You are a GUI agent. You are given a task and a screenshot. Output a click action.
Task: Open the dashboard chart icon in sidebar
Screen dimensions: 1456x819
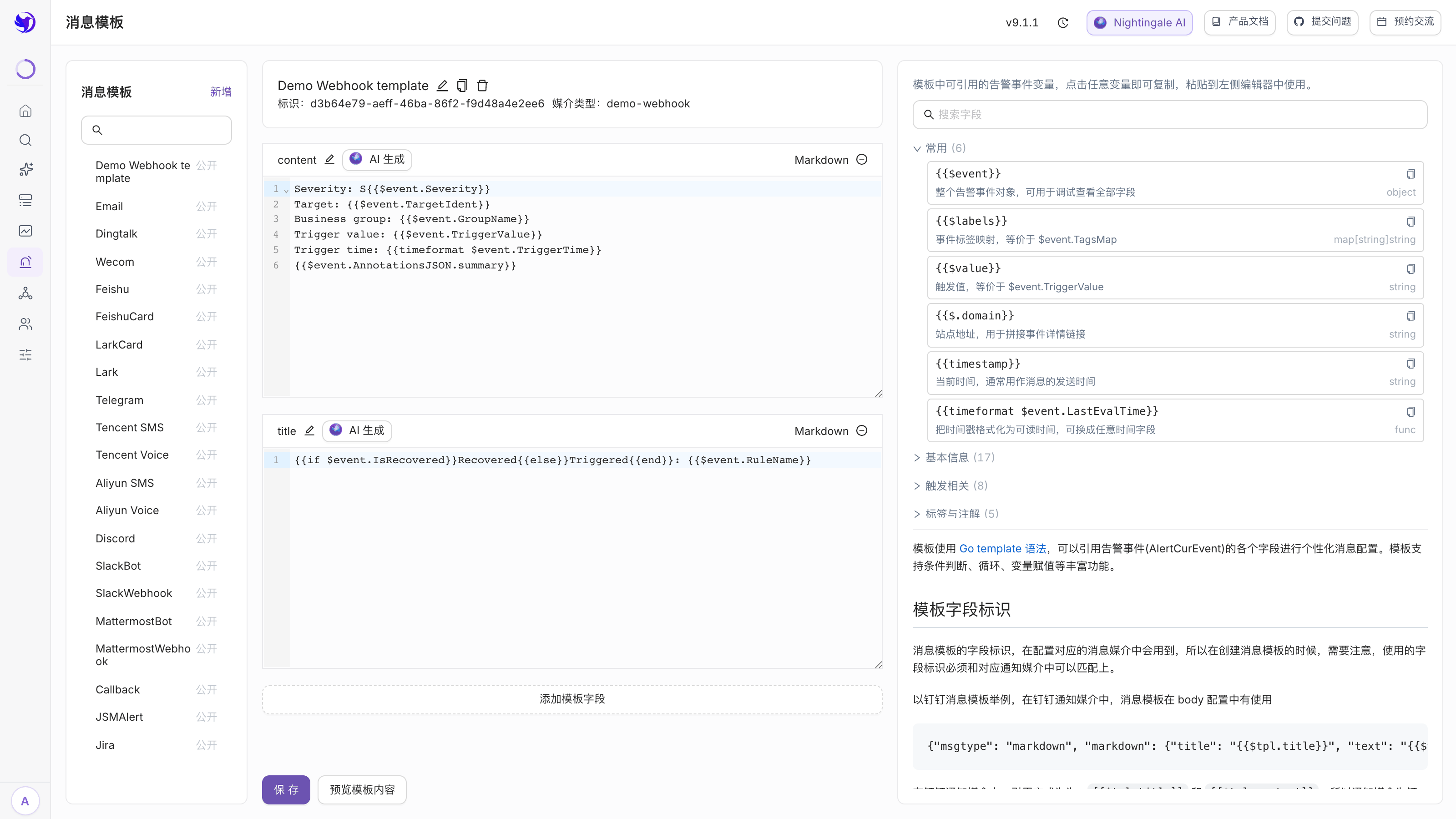[25, 231]
